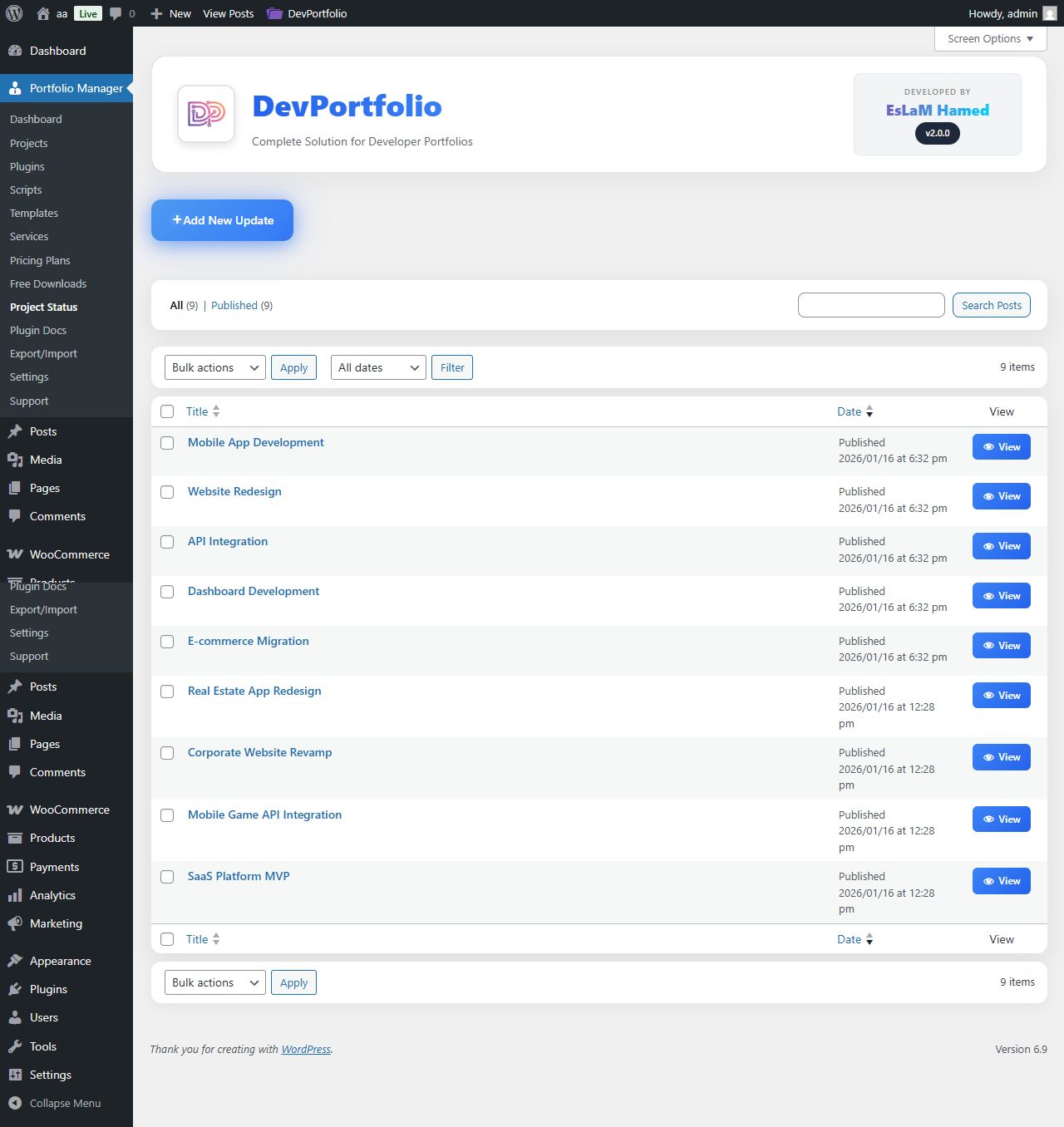The width and height of the screenshot is (1064, 1127).
Task: Open the Mobile Game API Integration title link
Action: (264, 814)
